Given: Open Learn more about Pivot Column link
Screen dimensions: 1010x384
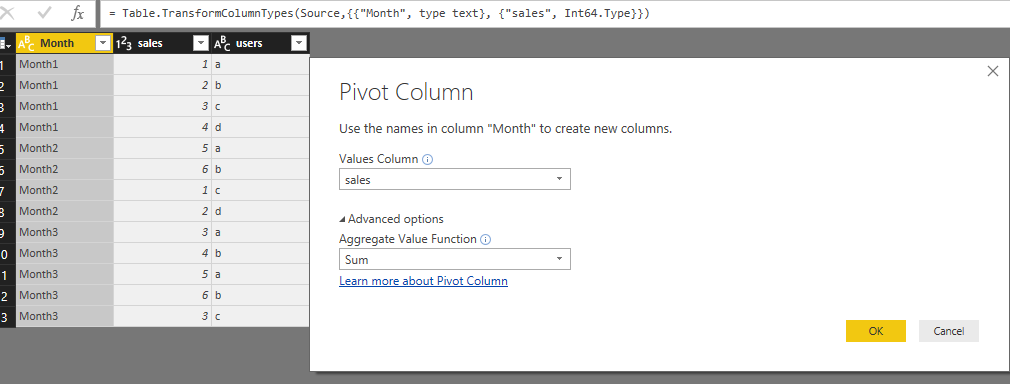Looking at the screenshot, I should tap(423, 281).
